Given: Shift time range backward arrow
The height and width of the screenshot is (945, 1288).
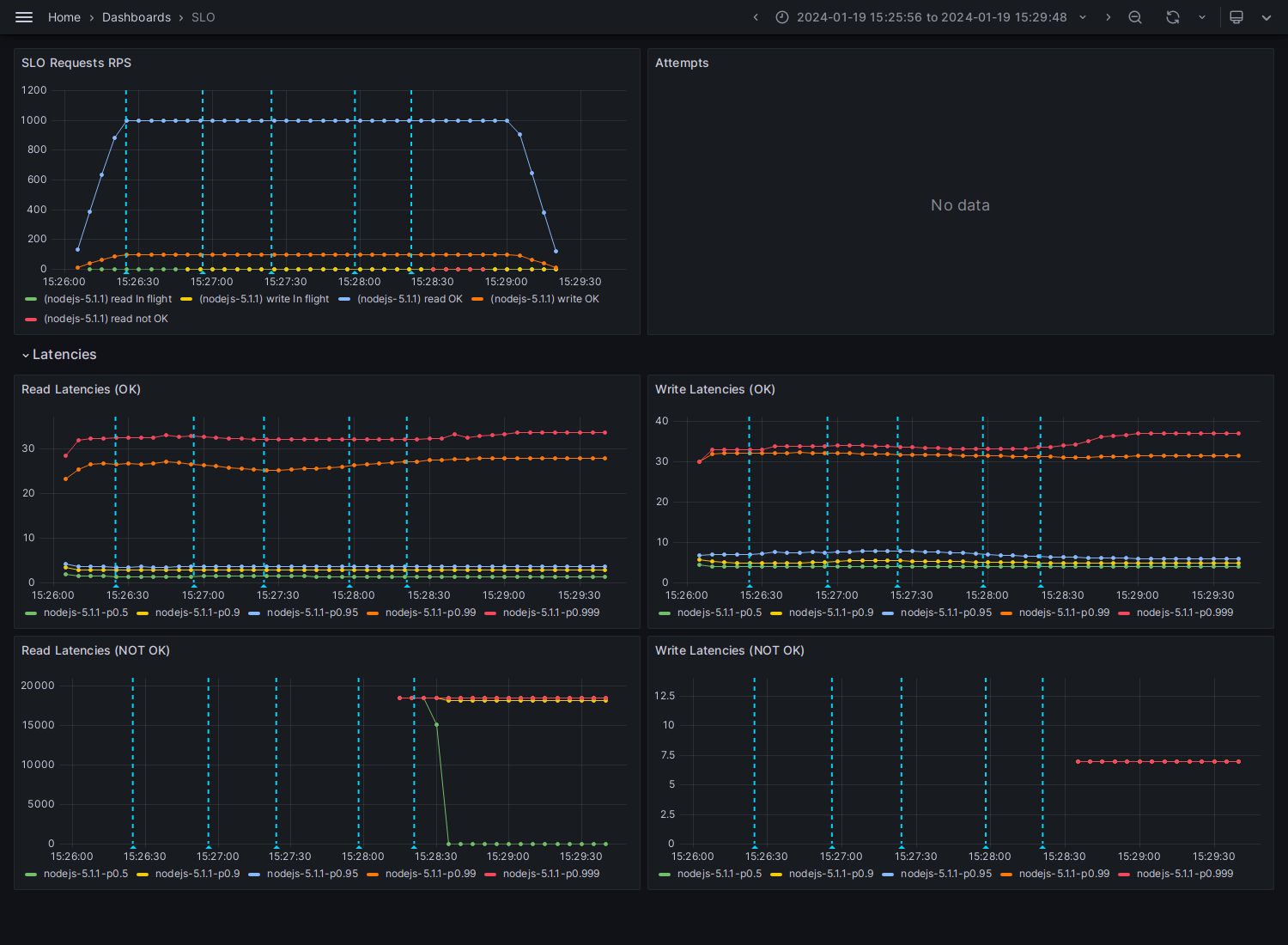Looking at the screenshot, I should point(756,17).
